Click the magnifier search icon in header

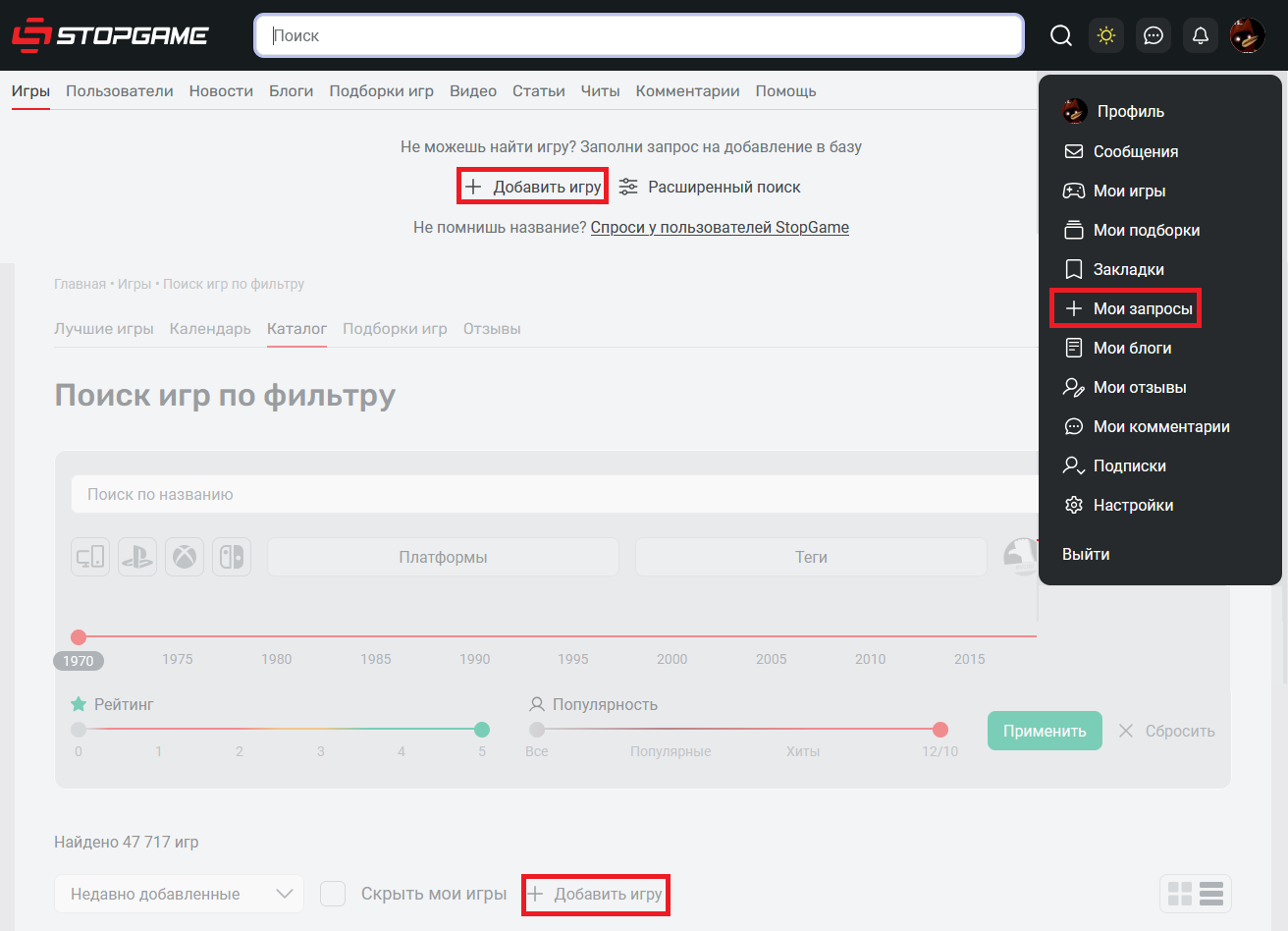tap(1061, 36)
